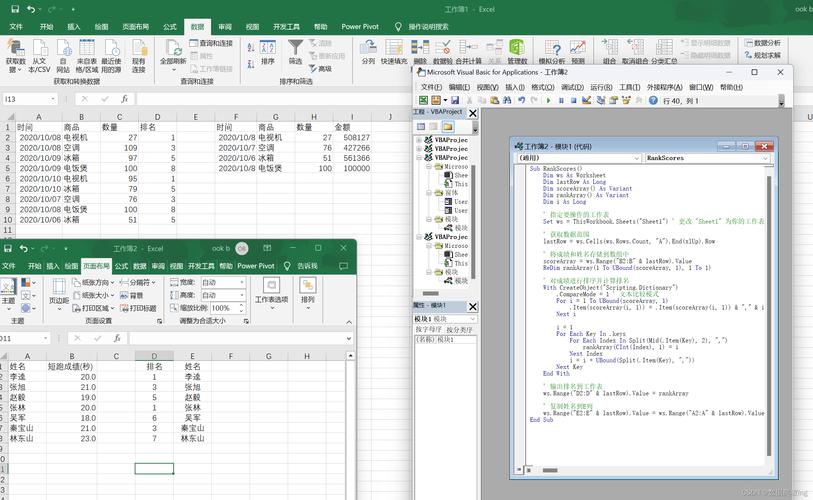Viewport: 813px width, 500px height.
Task: Collapse the 模块 folder in the project tree
Action: pos(429,219)
